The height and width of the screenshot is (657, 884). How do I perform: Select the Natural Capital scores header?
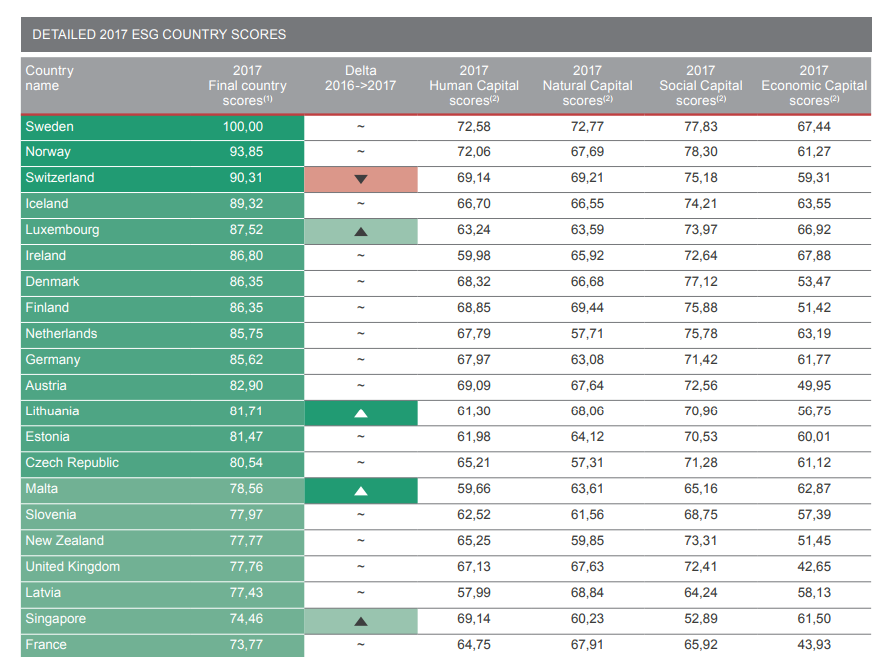pyautogui.click(x=587, y=85)
